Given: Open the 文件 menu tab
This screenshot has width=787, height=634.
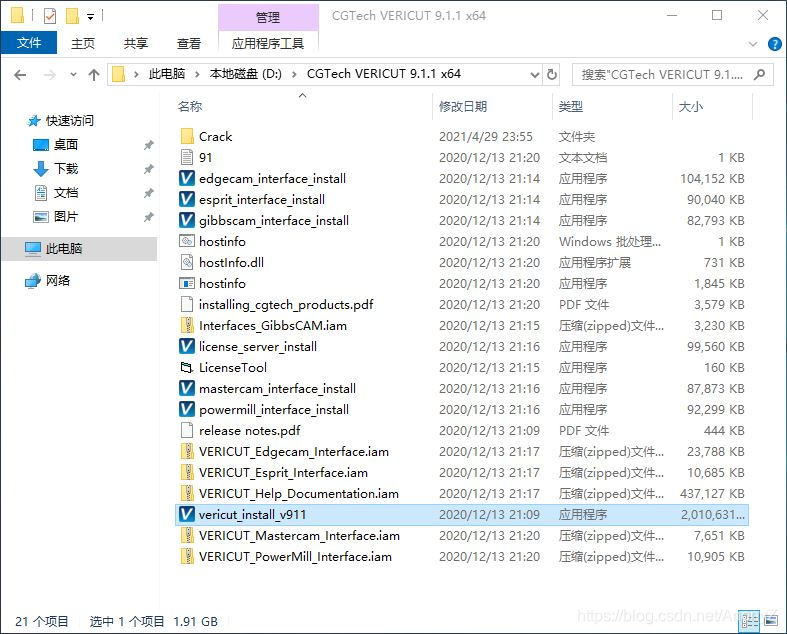Looking at the screenshot, I should (x=29, y=43).
